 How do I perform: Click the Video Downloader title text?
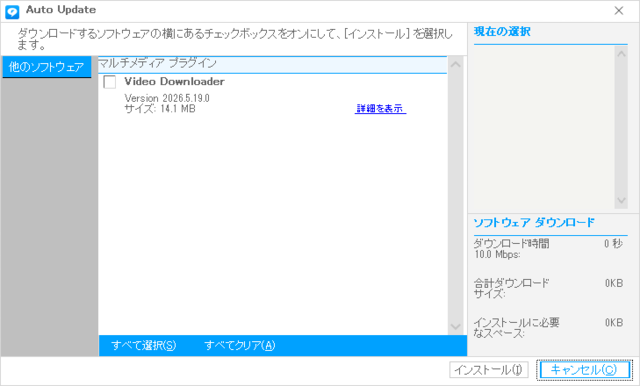pyautogui.click(x=174, y=82)
